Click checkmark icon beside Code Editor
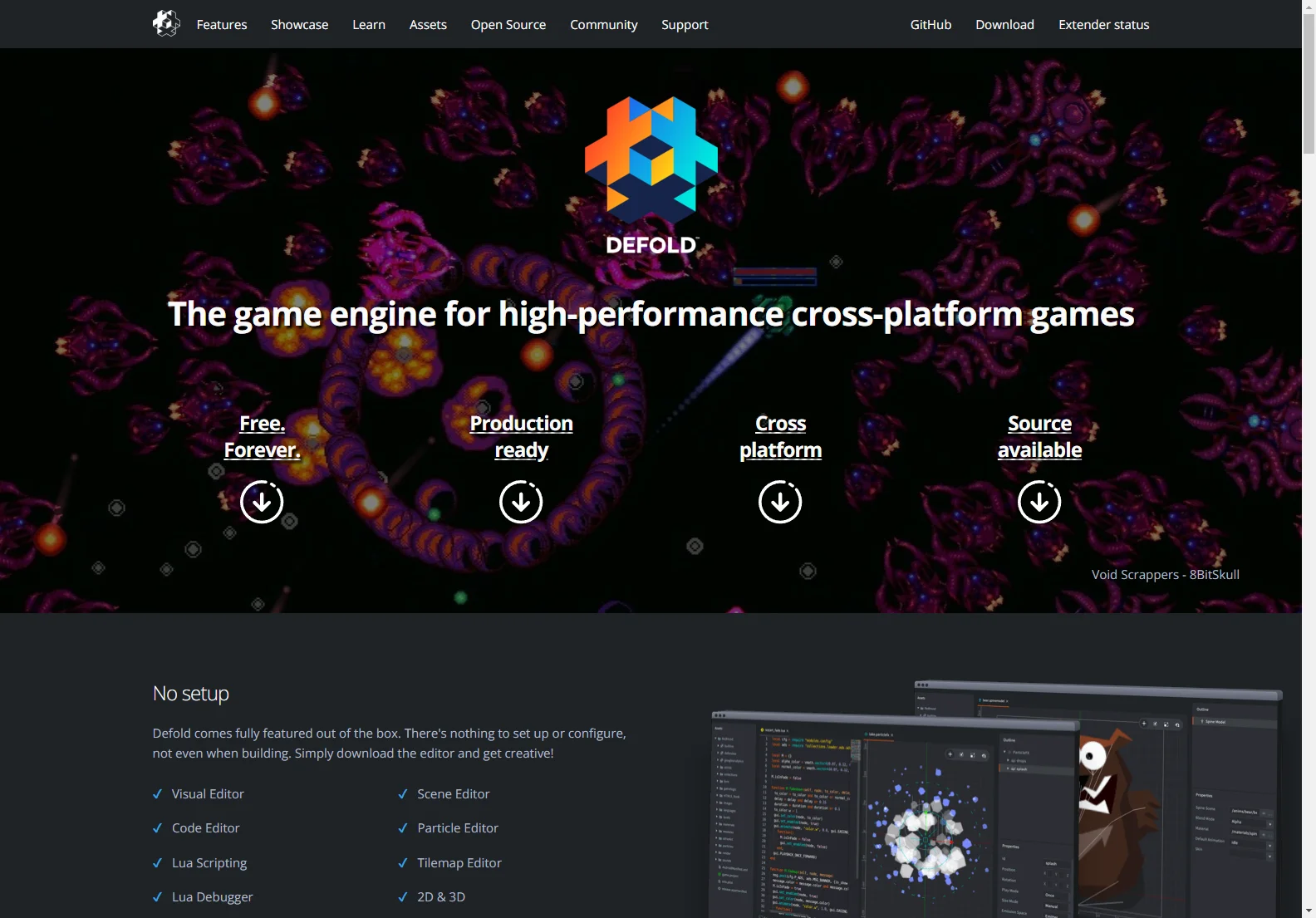Viewport: 1316px width, 918px height. click(x=157, y=828)
